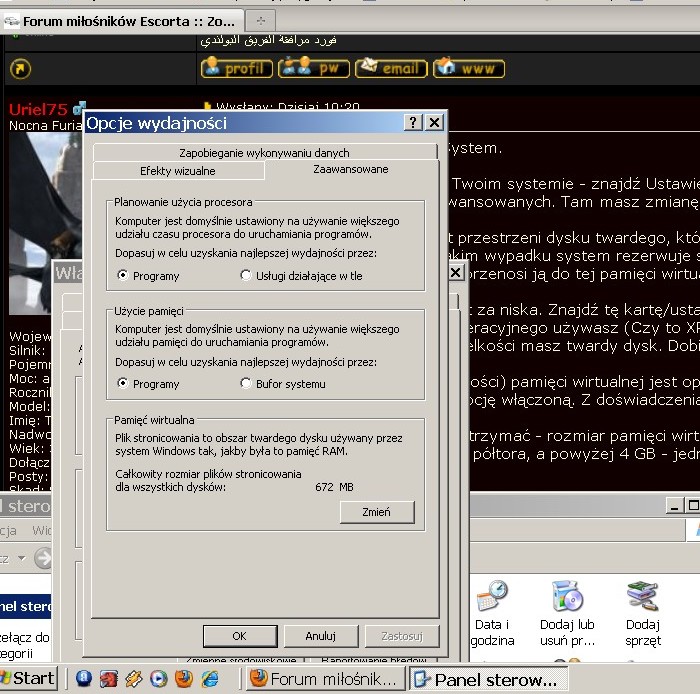Click the help question mark button in dialog title
700x694 pixels.
[x=414, y=122]
